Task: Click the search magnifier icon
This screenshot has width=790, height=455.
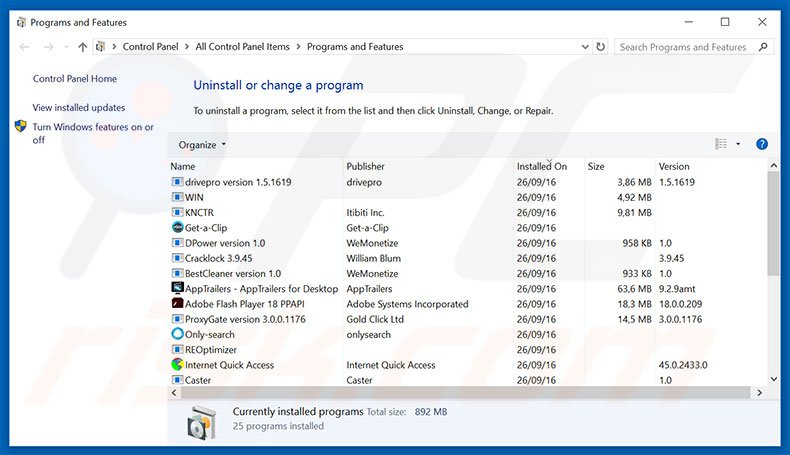Action: [763, 47]
